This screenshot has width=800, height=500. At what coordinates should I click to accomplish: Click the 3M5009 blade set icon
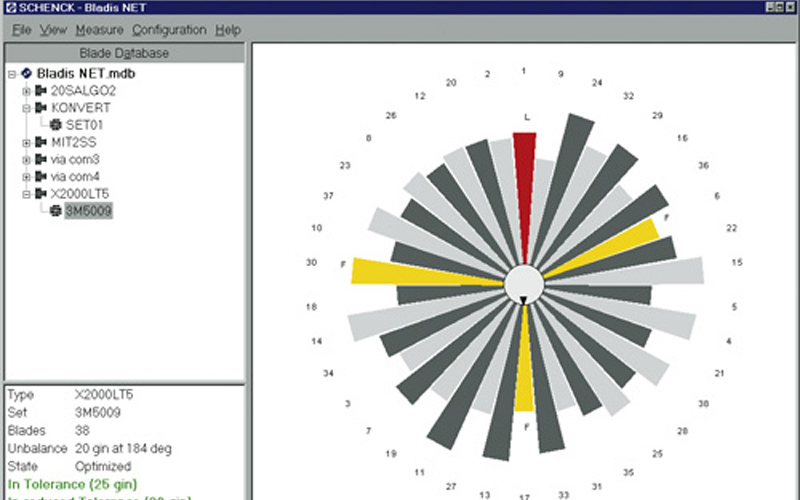click(x=56, y=211)
